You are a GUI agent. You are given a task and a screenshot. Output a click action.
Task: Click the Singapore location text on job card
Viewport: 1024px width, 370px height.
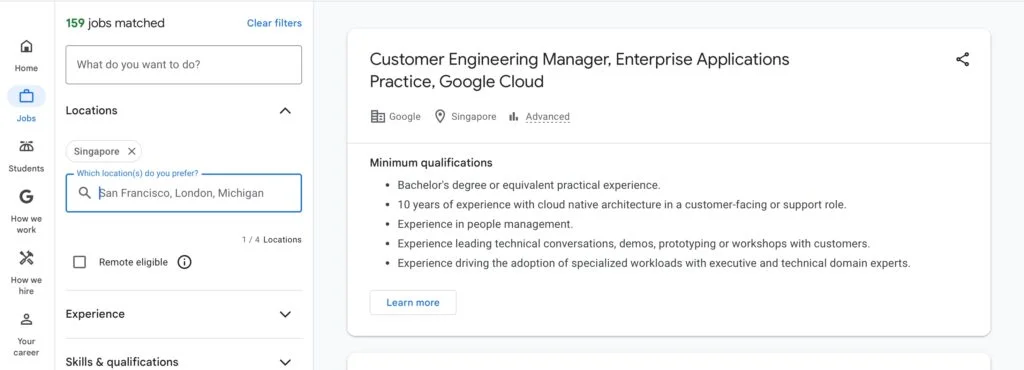(473, 117)
